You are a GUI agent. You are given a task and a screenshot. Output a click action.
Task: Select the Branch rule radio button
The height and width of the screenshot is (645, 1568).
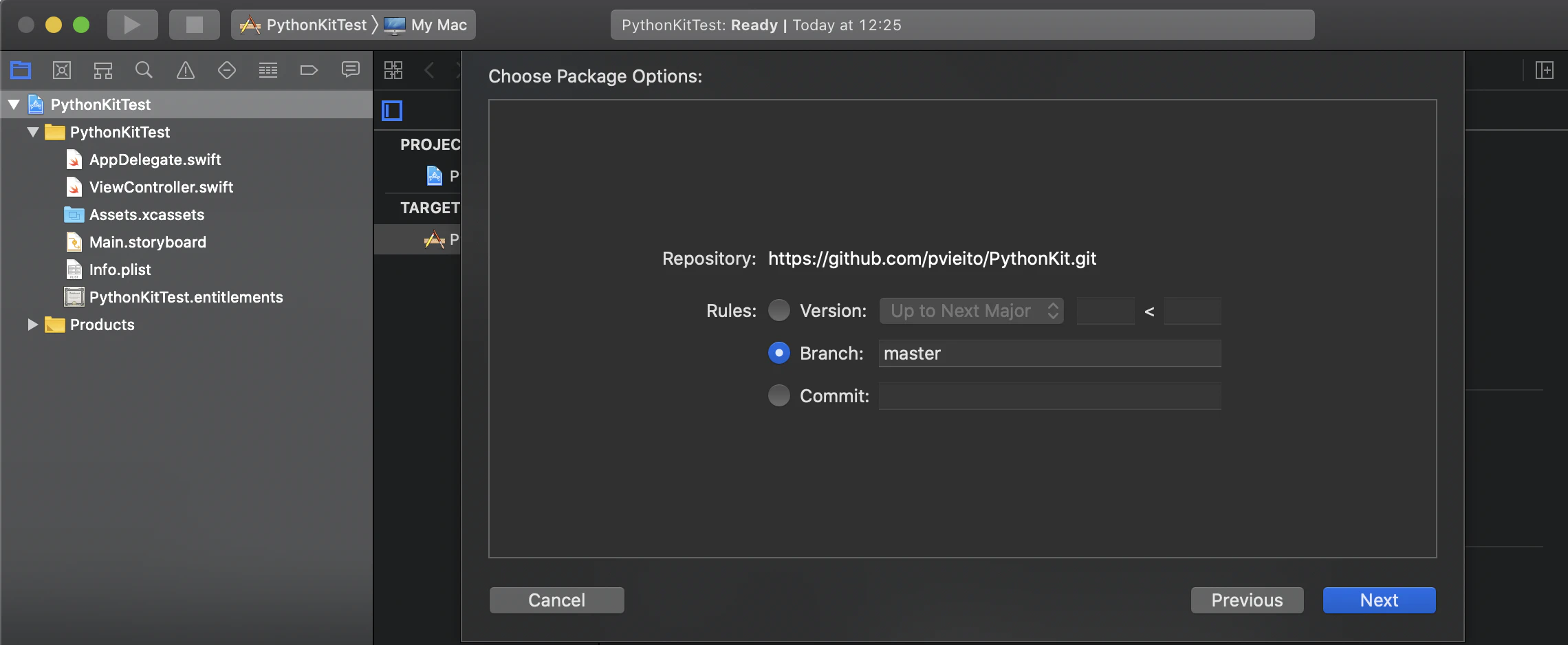[x=779, y=353]
